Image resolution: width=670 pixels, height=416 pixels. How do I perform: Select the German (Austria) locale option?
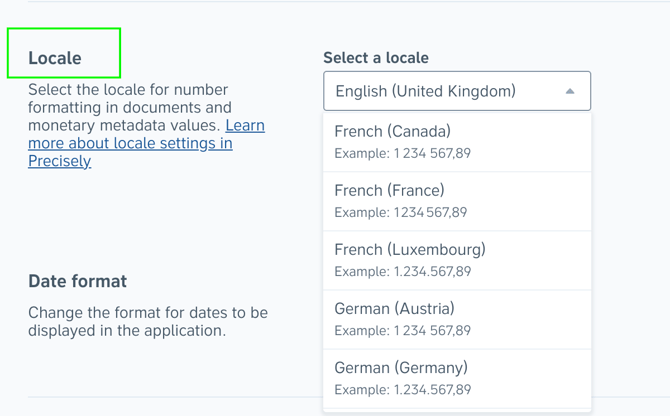click(395, 308)
